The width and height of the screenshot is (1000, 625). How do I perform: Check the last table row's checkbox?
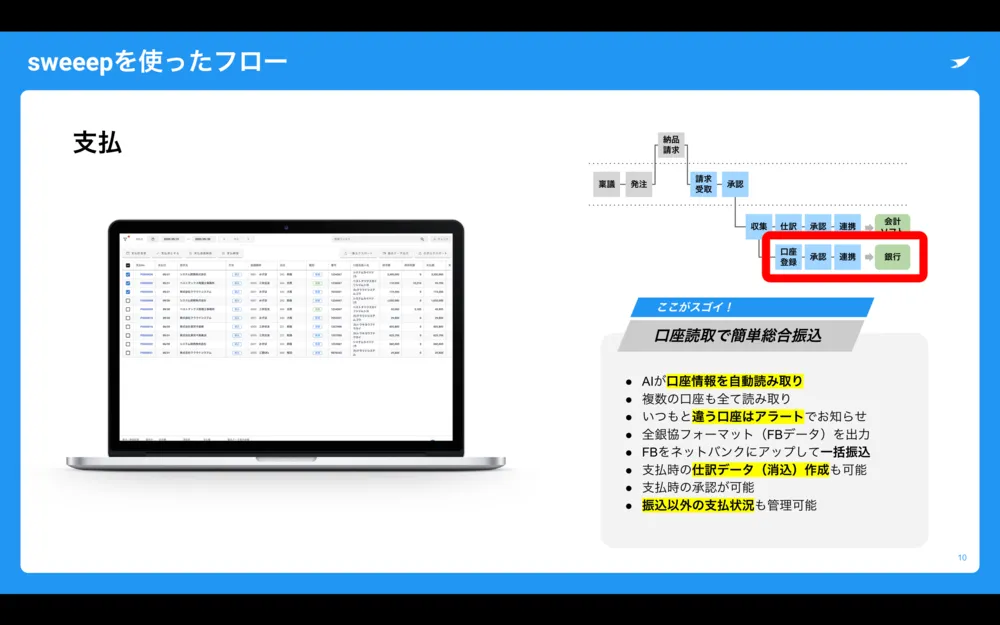click(x=128, y=353)
